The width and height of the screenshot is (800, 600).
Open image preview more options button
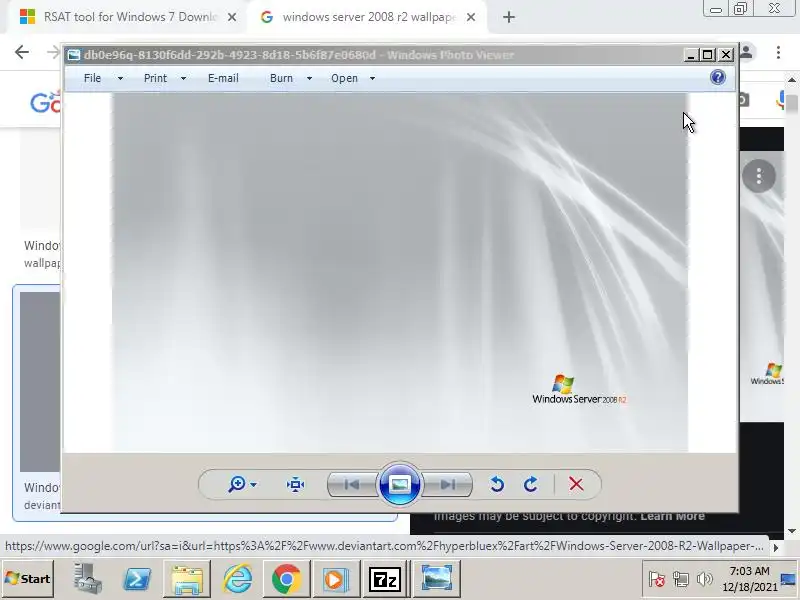[x=759, y=176]
